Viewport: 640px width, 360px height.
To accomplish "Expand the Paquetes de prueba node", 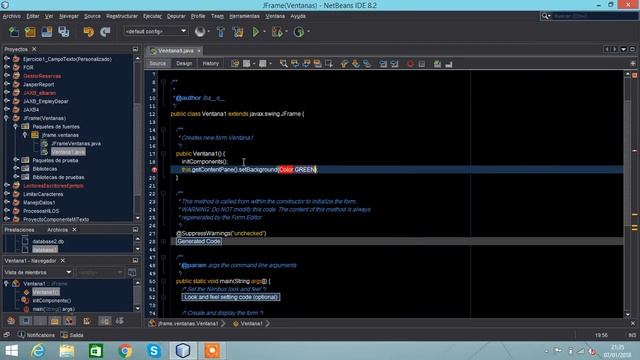I will [16, 160].
